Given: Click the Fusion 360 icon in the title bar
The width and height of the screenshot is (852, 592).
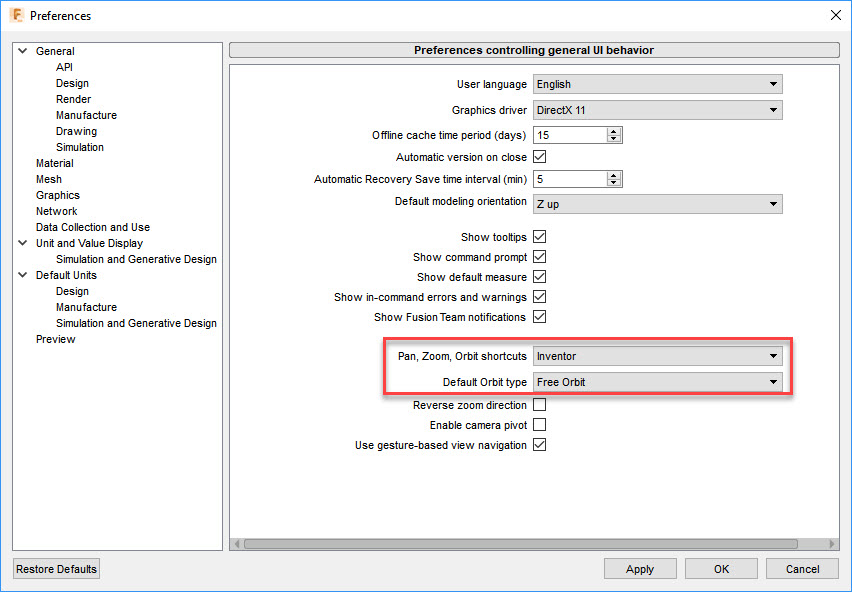Looking at the screenshot, I should click(15, 15).
